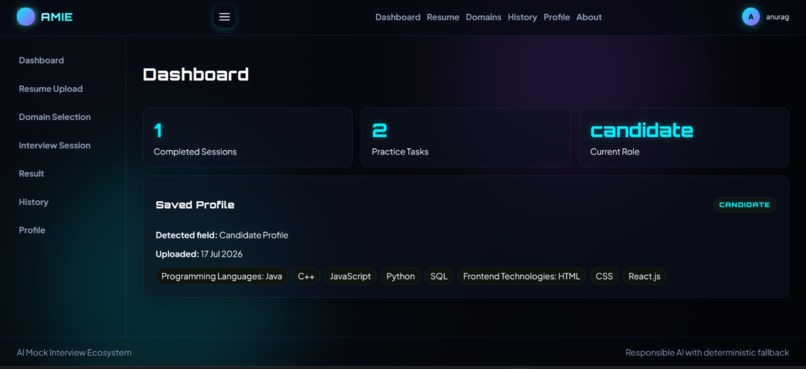Image resolution: width=806 pixels, height=369 pixels.
Task: Click the Practice Tasks stat card
Action: click(466, 137)
